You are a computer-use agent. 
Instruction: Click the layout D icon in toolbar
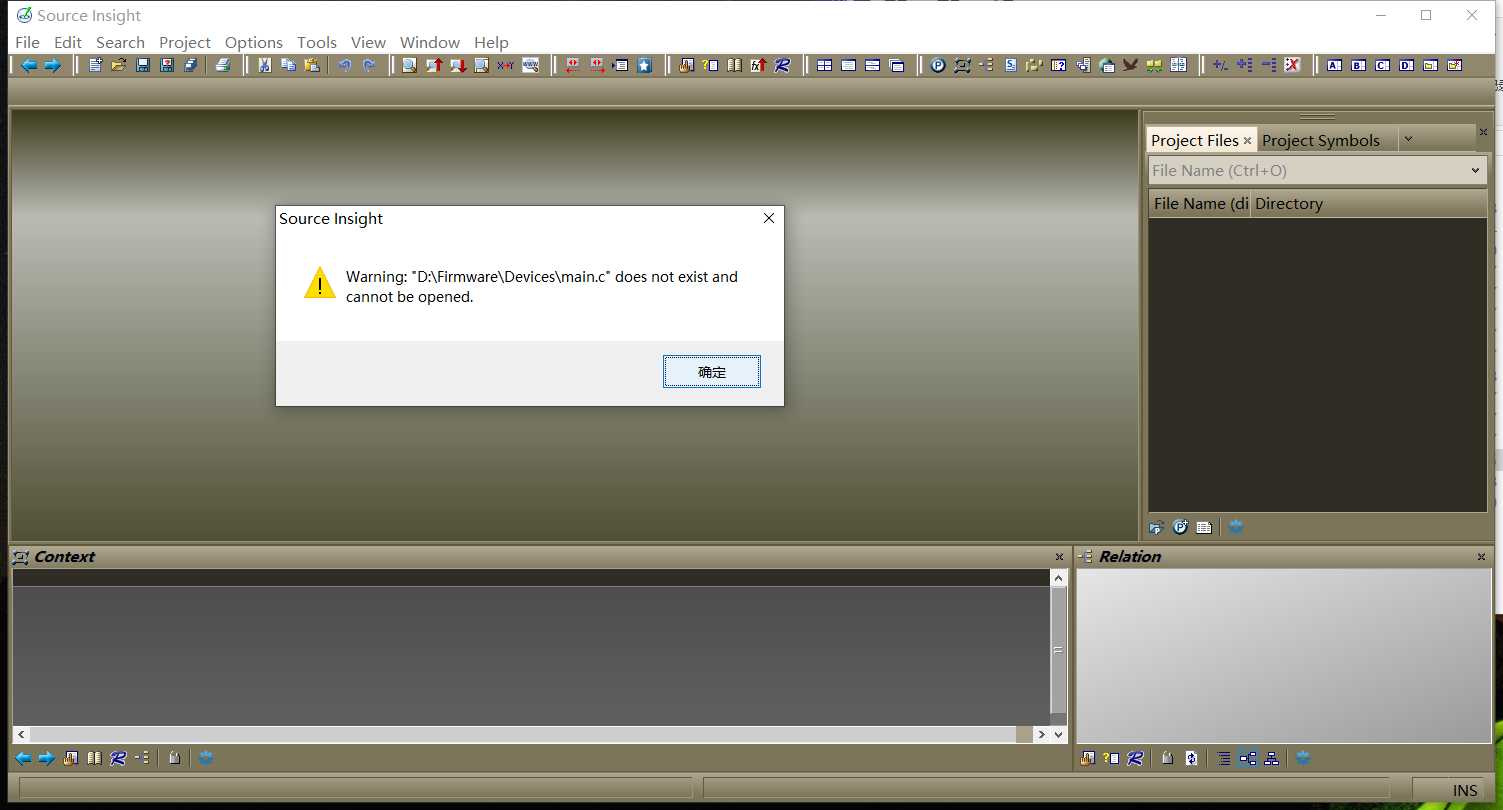pos(1406,65)
